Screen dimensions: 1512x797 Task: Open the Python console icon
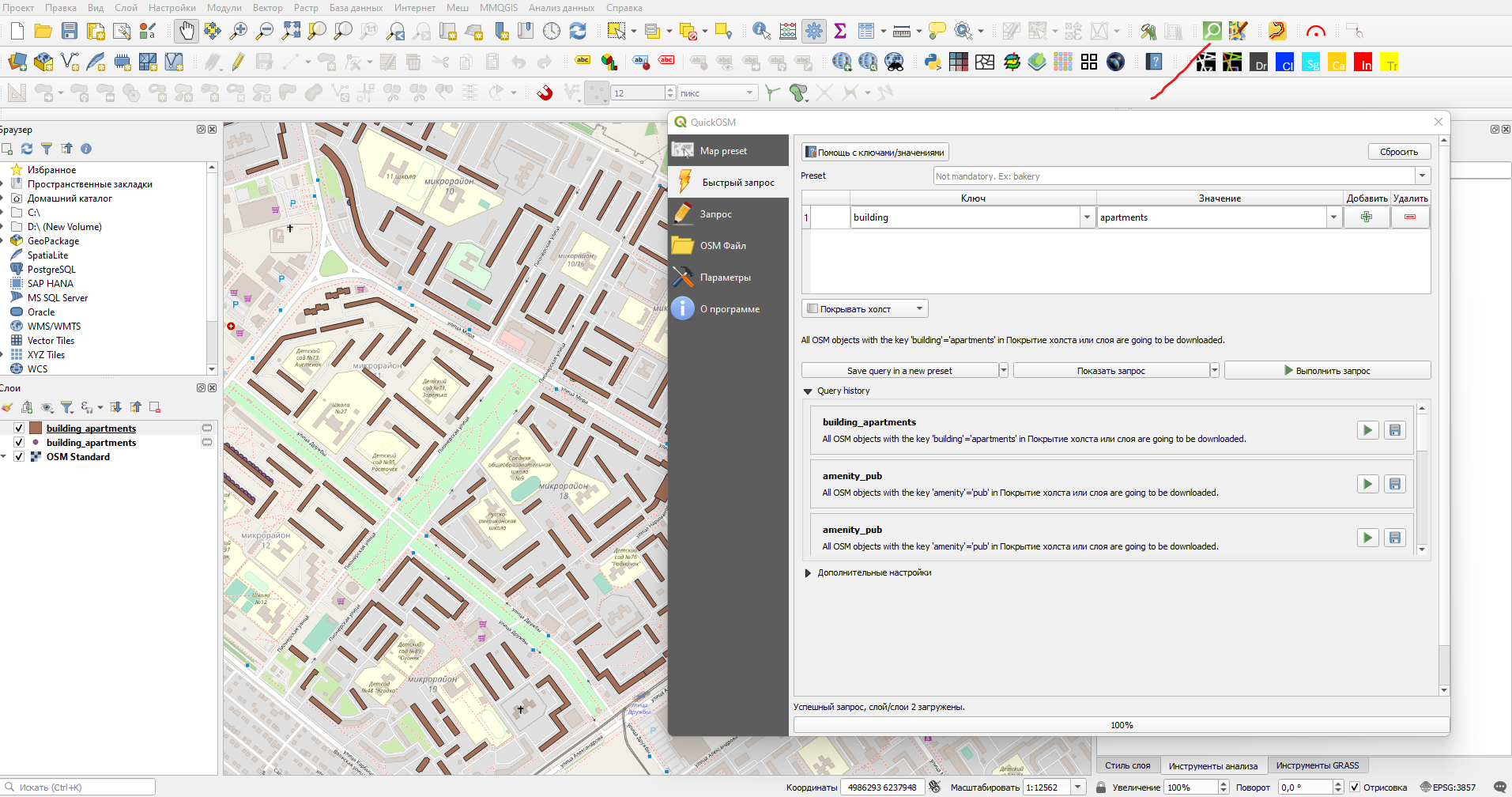click(x=933, y=62)
